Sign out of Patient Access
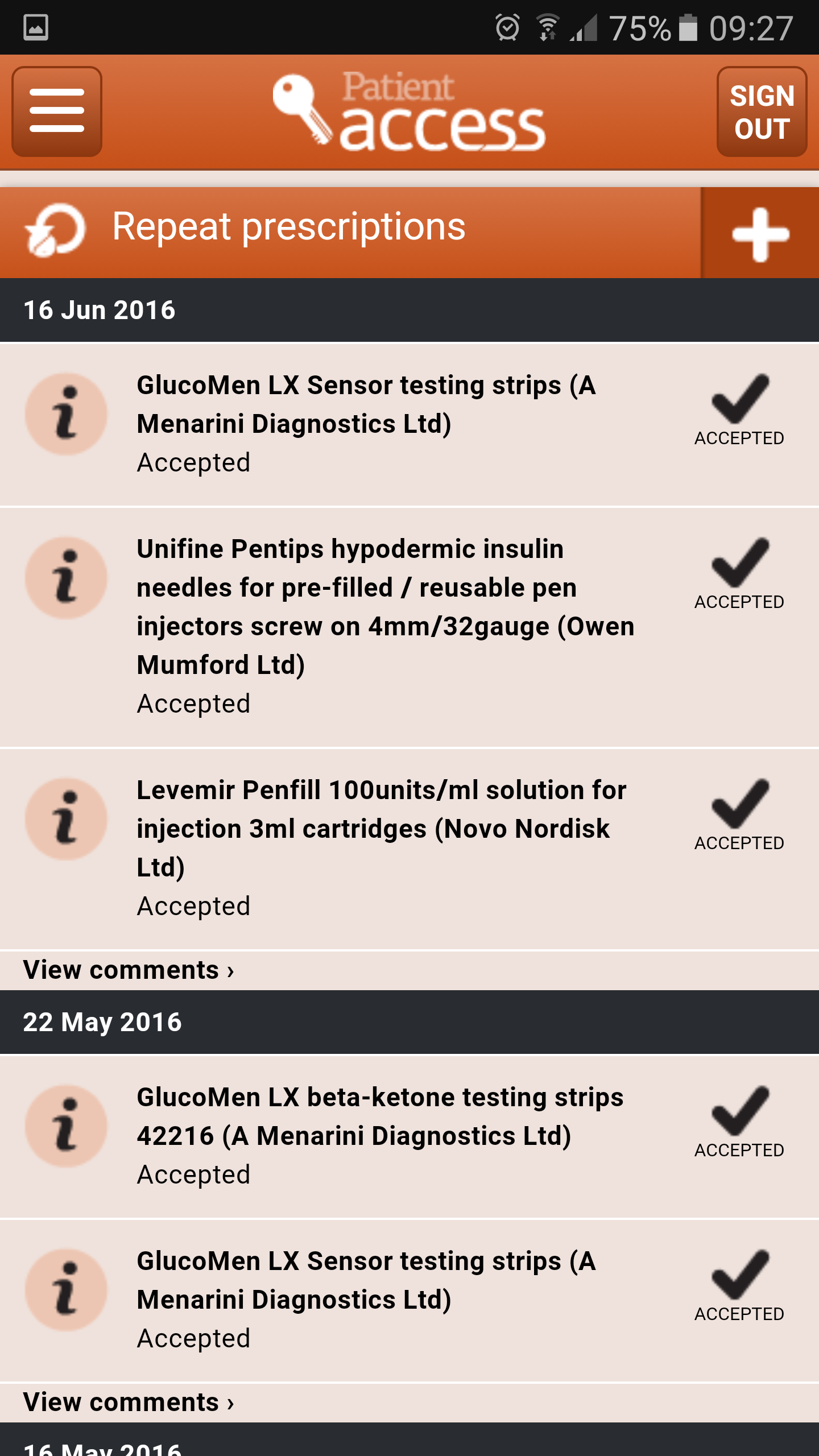 762,111
